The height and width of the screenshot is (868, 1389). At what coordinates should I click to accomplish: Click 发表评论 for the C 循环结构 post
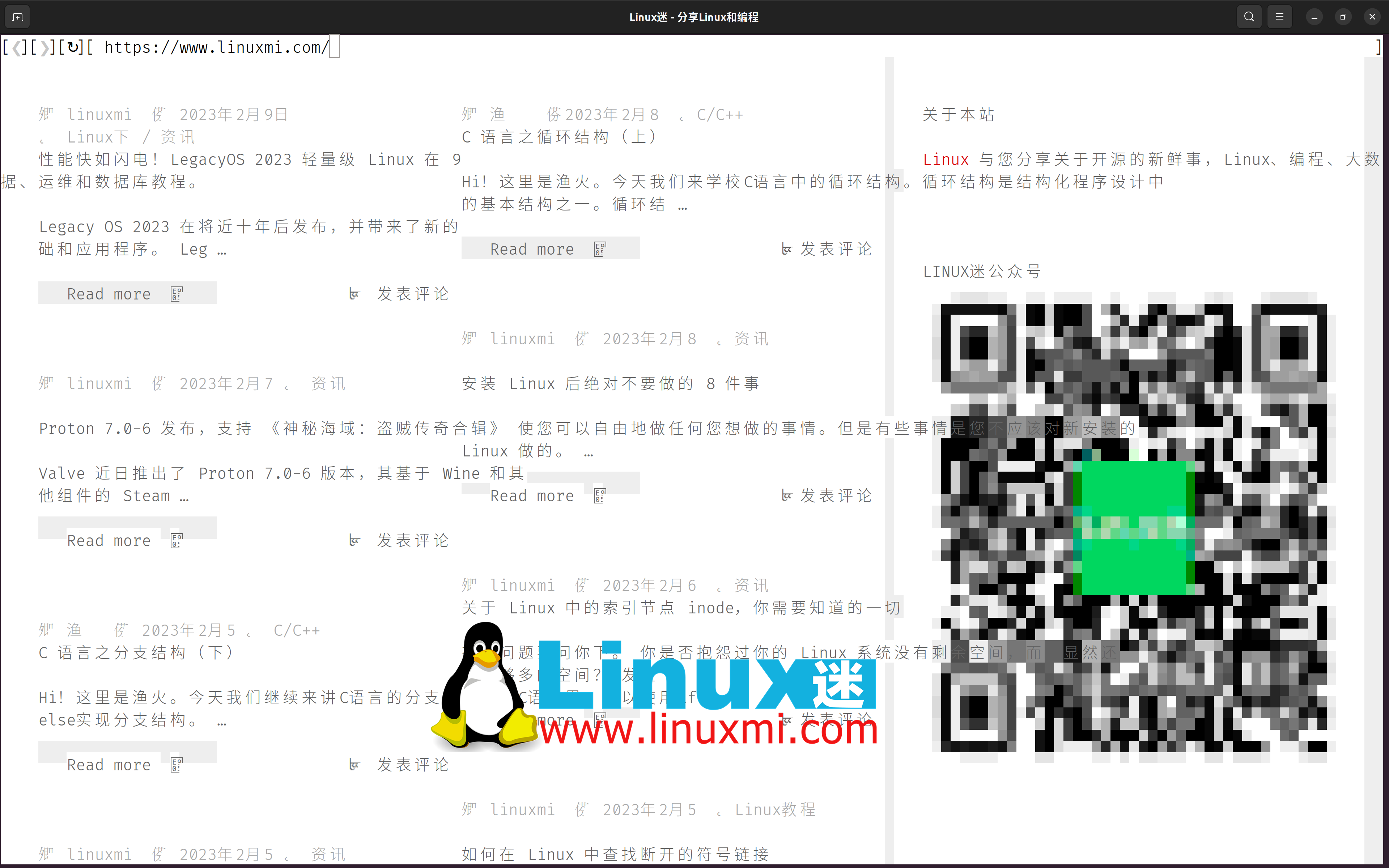pyautogui.click(x=836, y=249)
